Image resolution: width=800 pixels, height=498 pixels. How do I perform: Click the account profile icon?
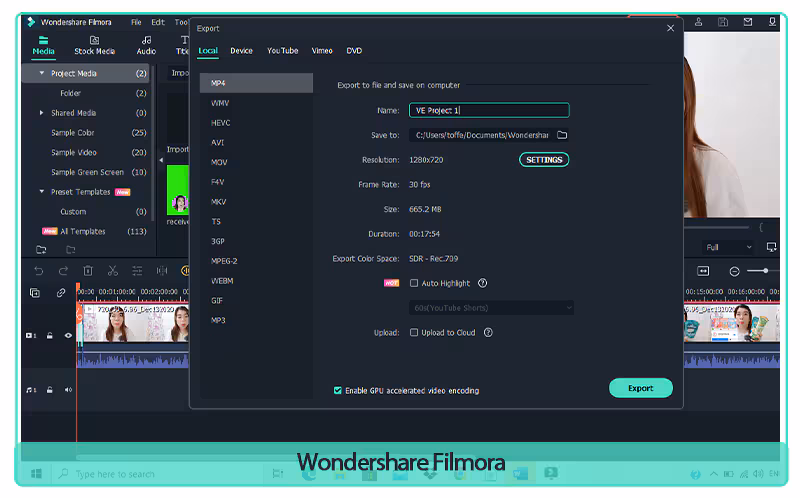tap(698, 22)
